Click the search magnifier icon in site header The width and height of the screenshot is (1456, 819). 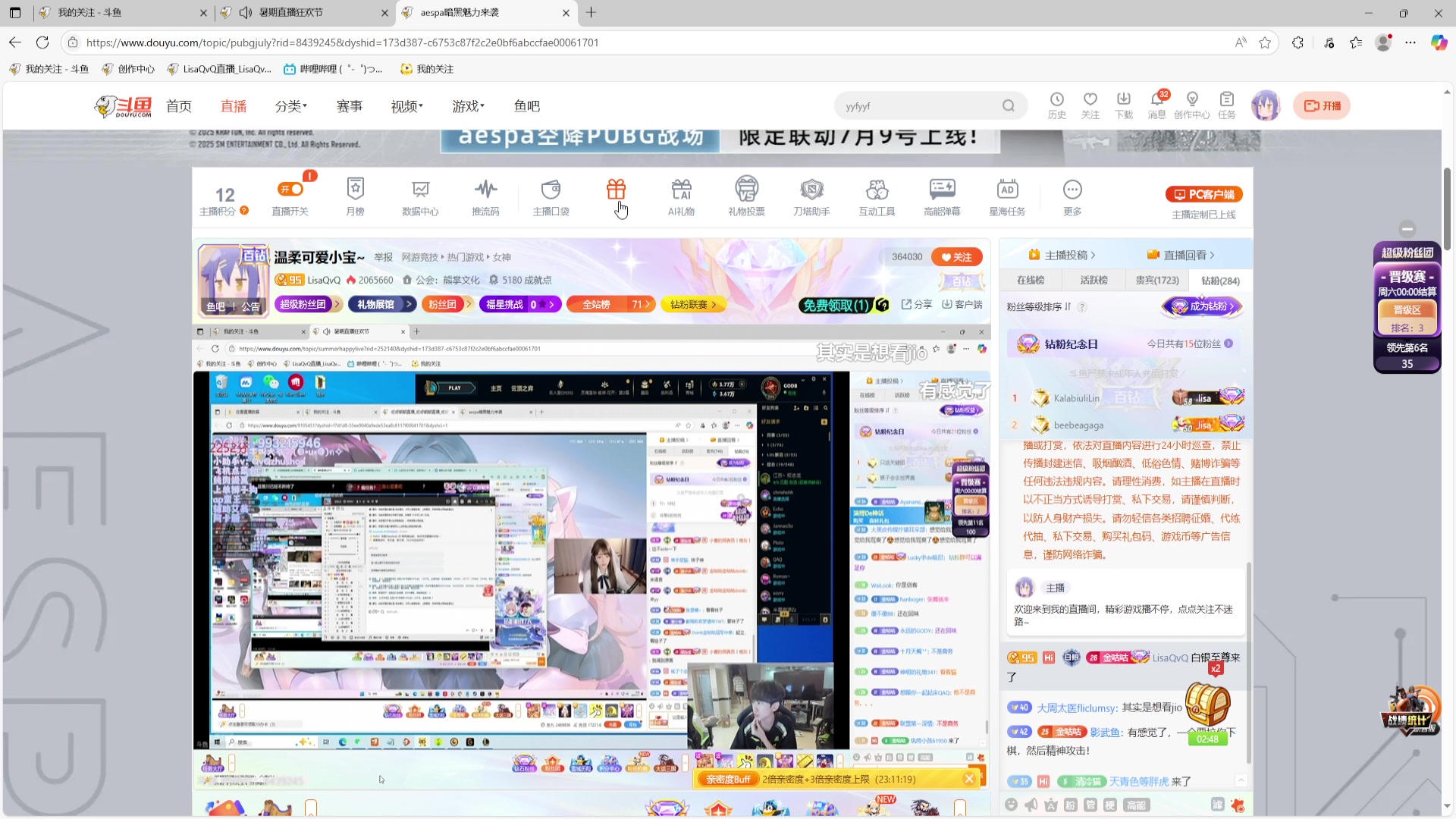1008,106
